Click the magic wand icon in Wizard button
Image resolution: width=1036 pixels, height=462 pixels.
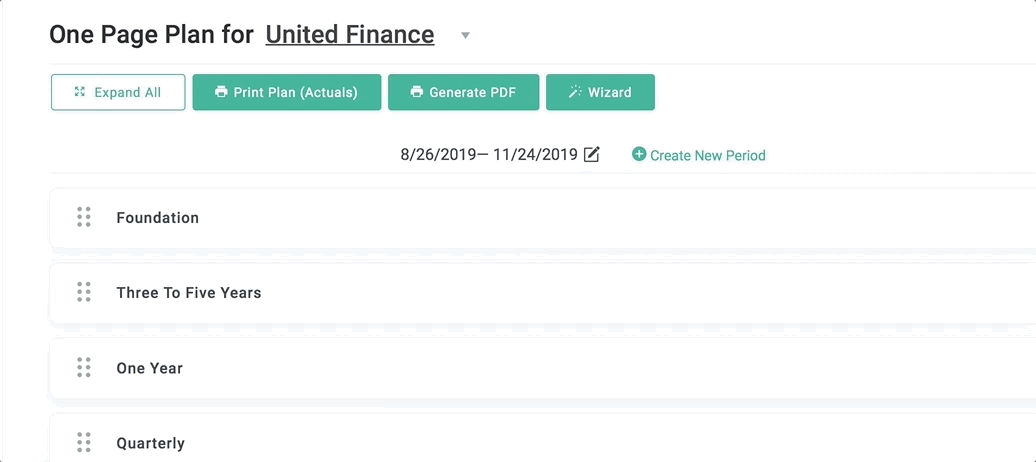pyautogui.click(x=575, y=92)
